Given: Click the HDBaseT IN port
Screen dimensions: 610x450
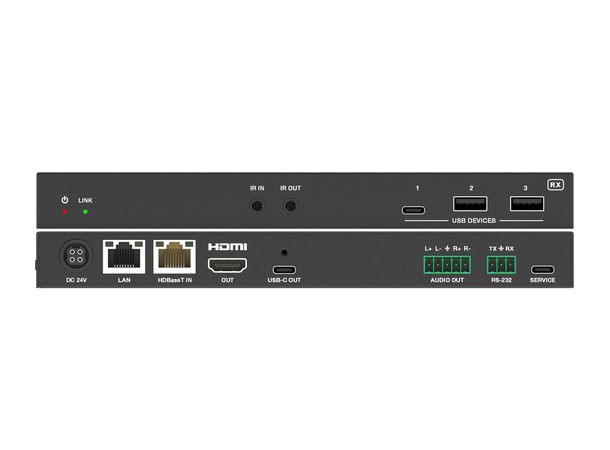Looking at the screenshot, I should [174, 257].
